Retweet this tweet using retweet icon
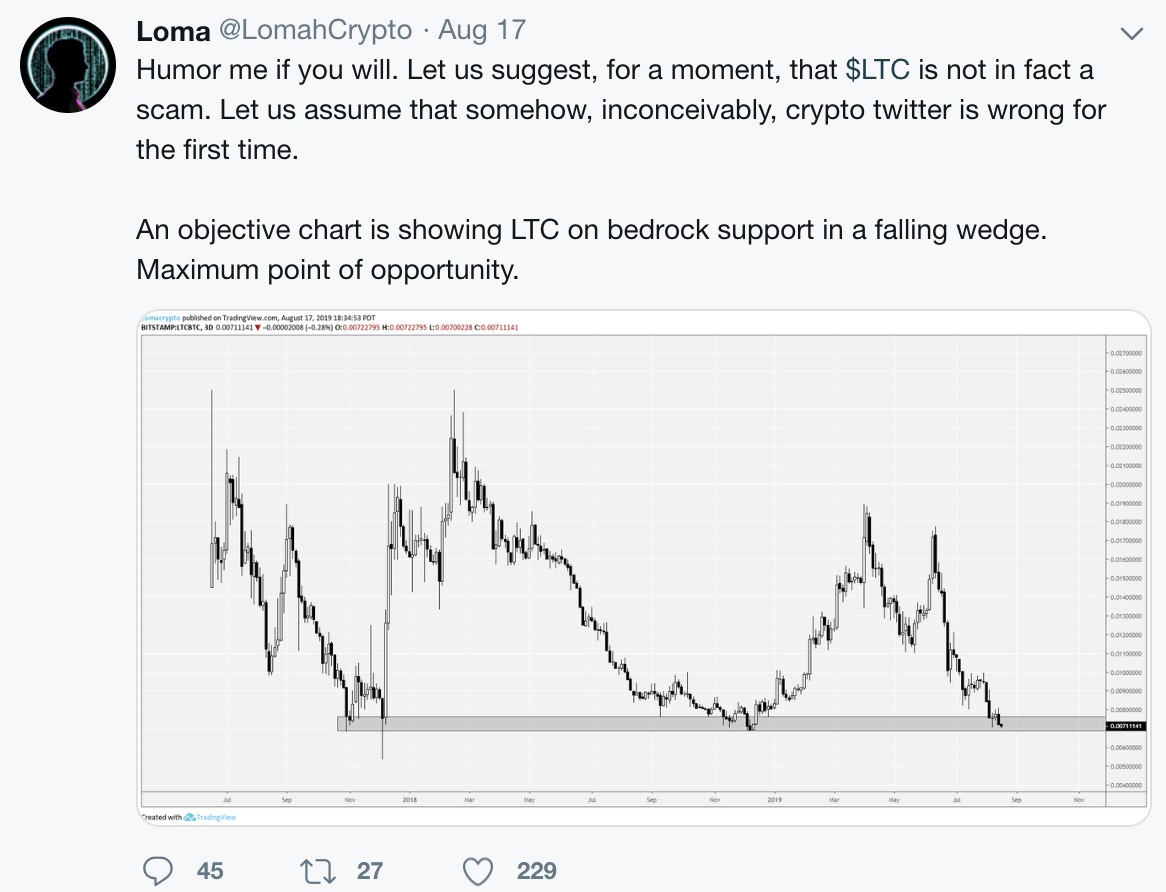This screenshot has height=892, width=1166. pyautogui.click(x=320, y=871)
